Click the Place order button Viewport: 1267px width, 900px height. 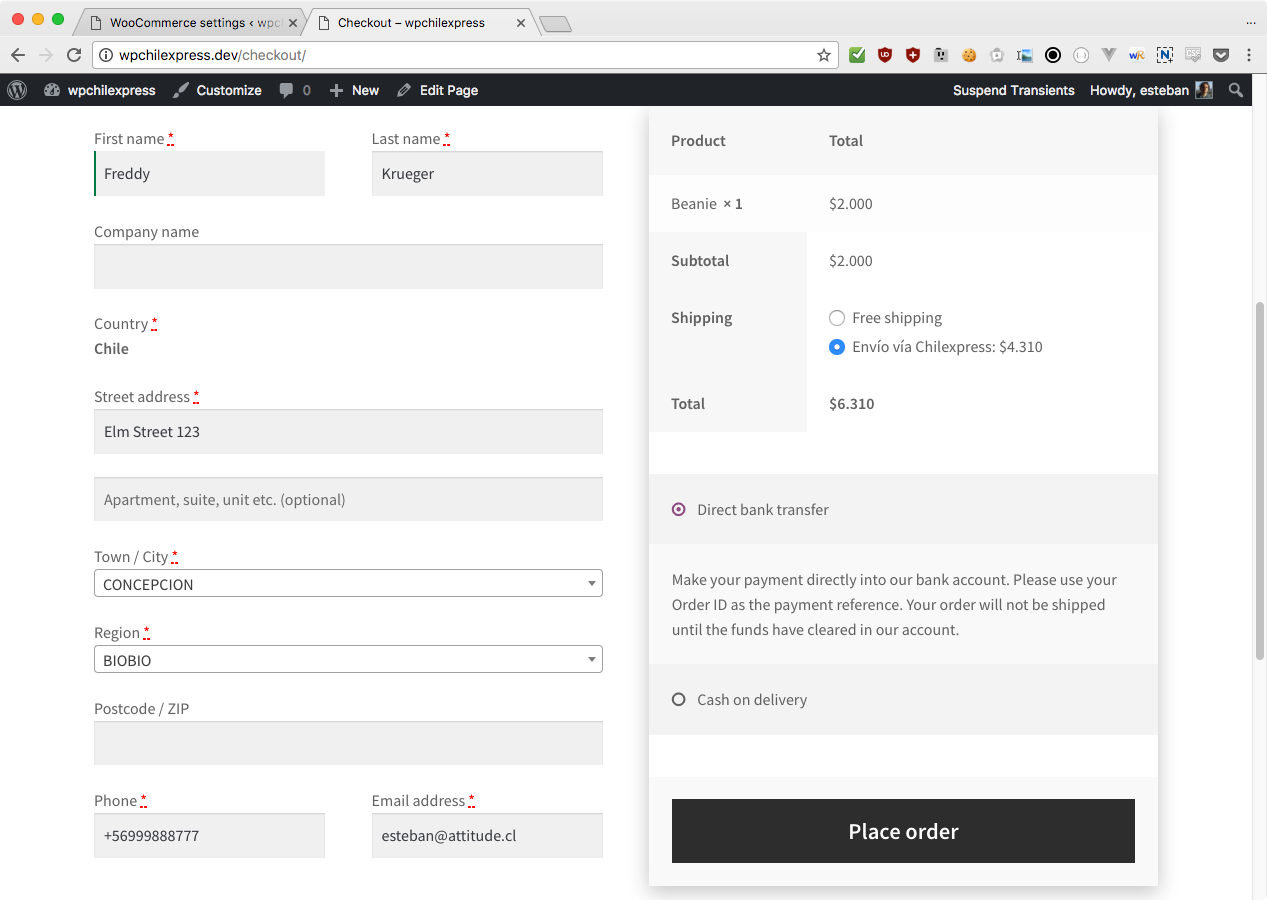[903, 831]
